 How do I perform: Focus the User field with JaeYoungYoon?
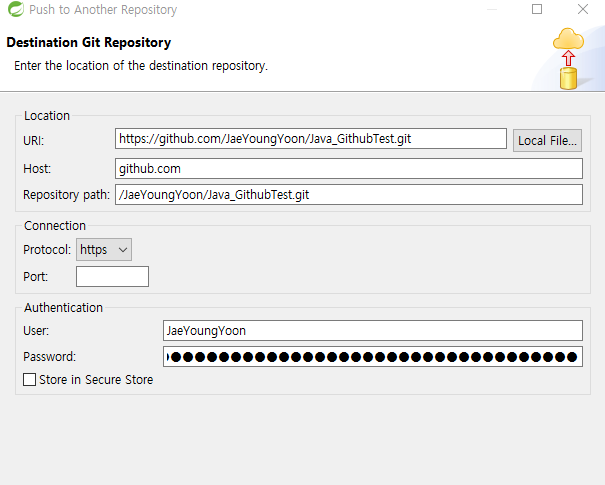point(373,331)
